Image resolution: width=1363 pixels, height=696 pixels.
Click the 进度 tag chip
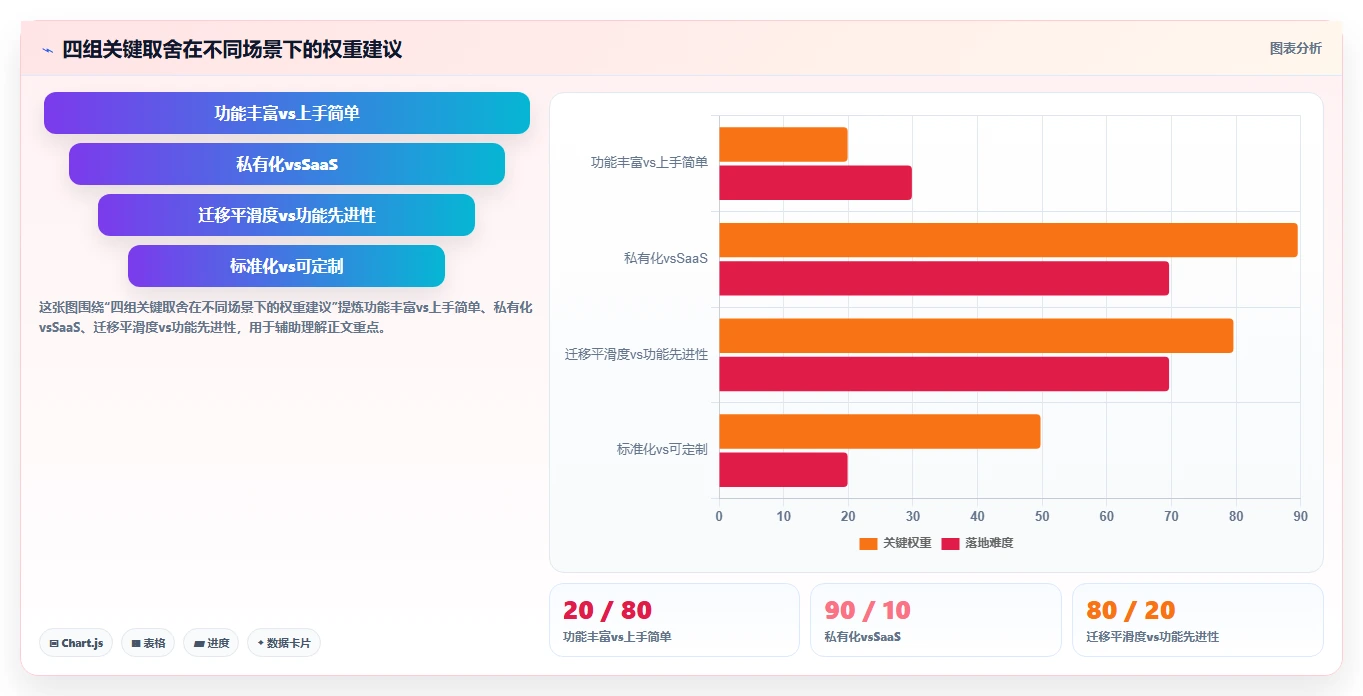click(x=211, y=643)
